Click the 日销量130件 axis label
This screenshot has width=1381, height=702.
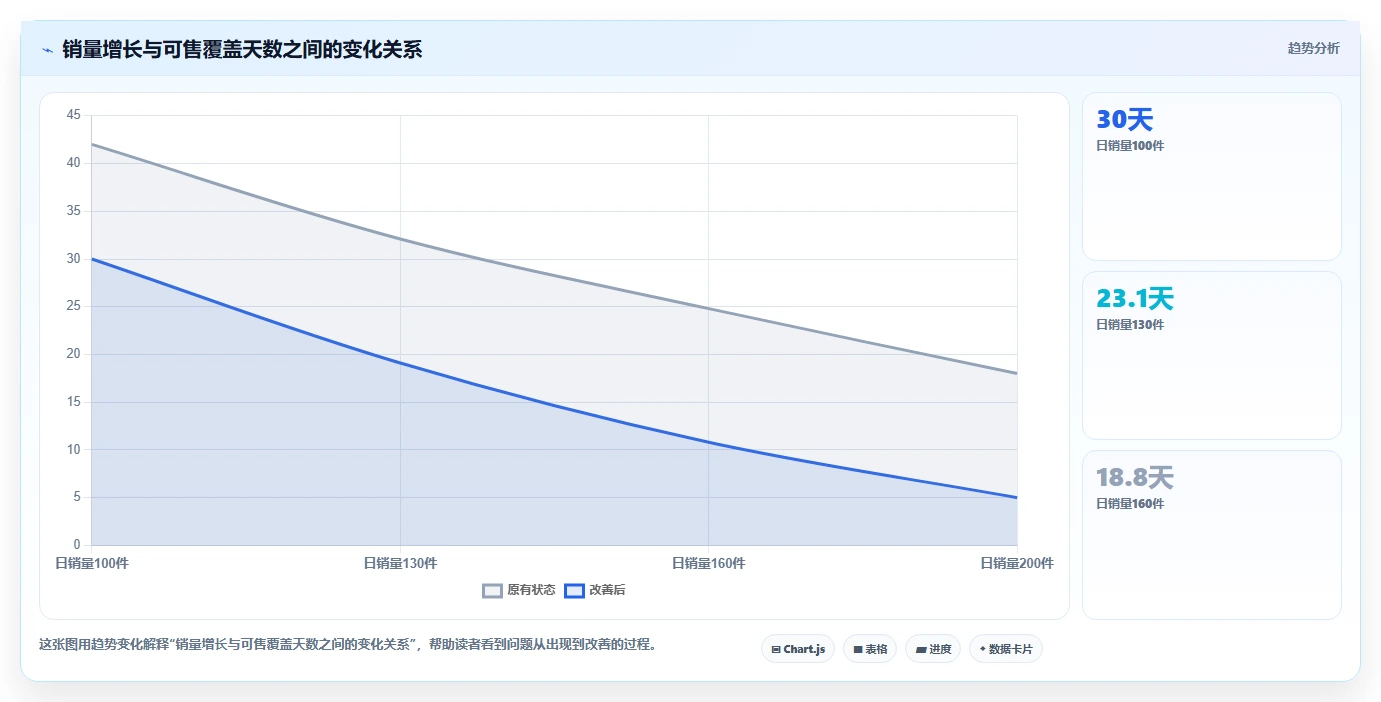(400, 563)
